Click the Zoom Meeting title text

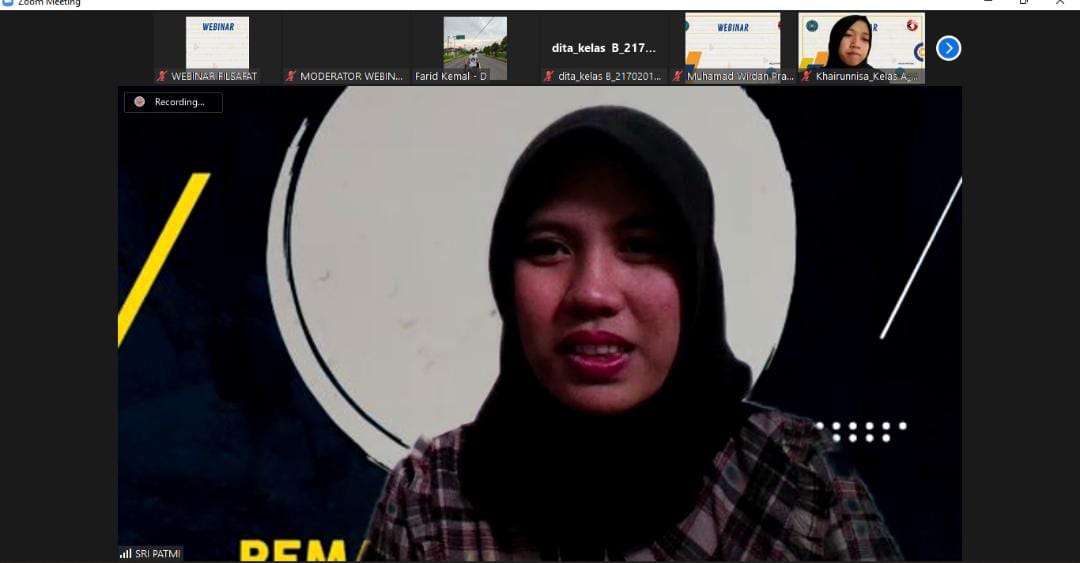(x=49, y=3)
